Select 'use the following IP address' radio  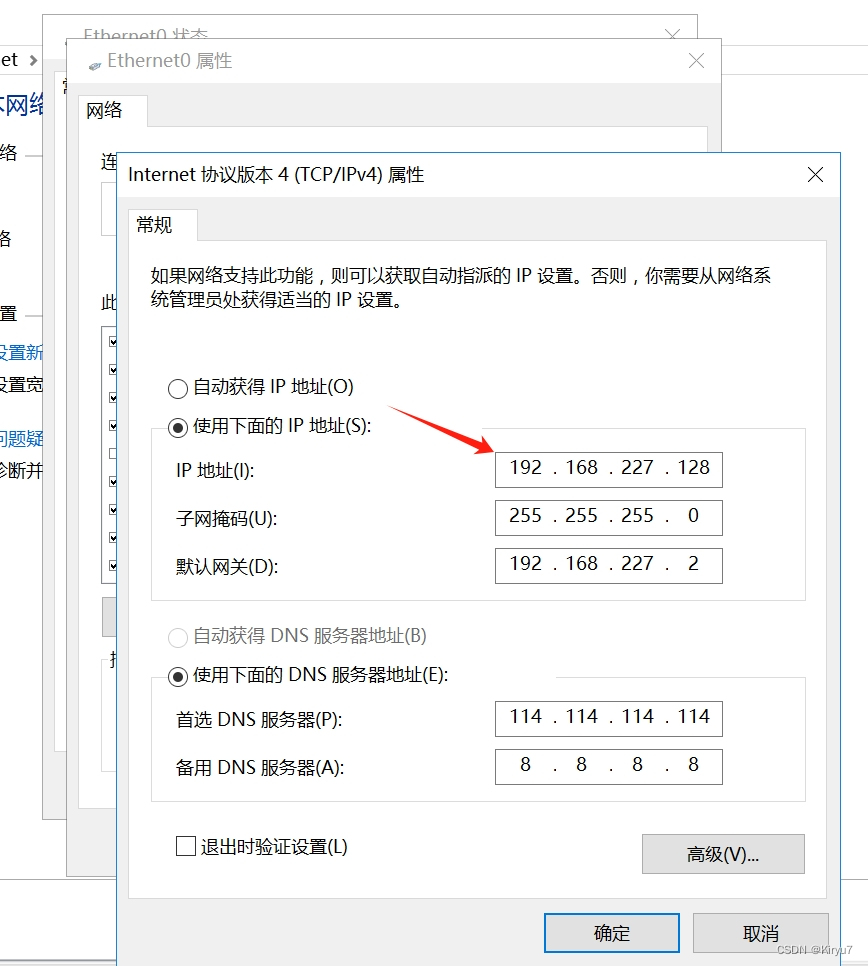tap(177, 427)
